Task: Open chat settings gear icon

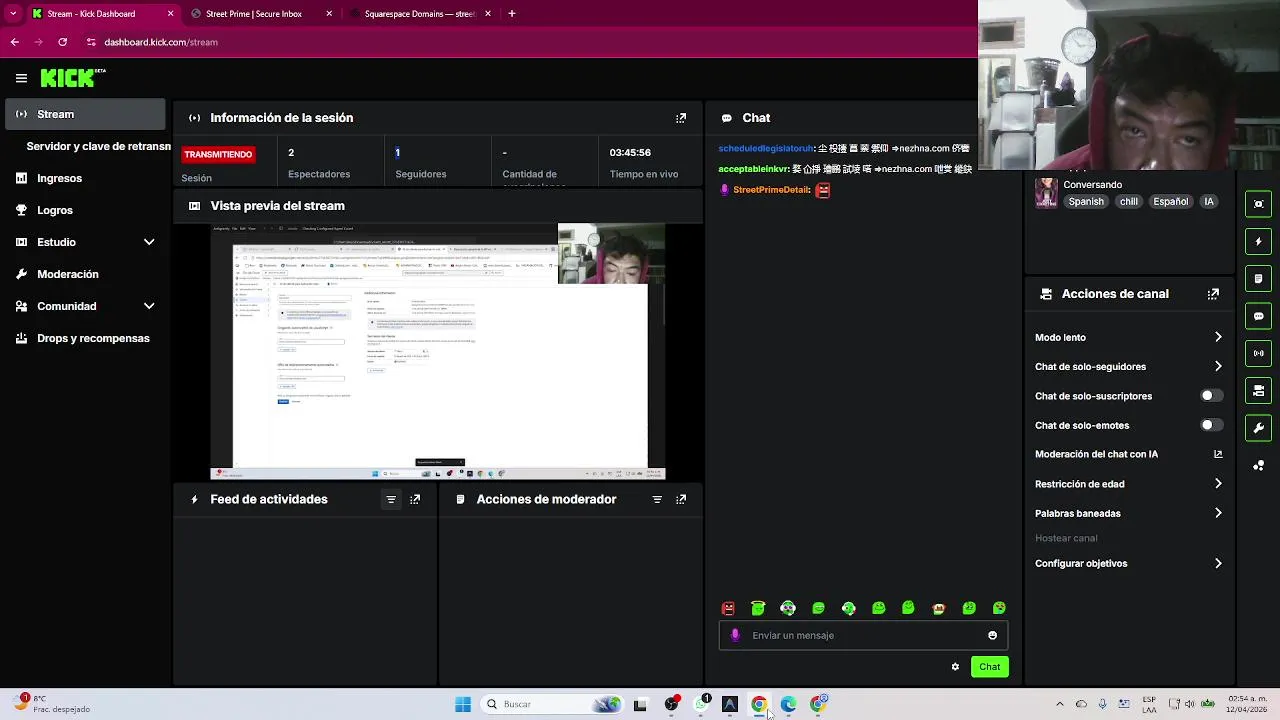Action: [955, 667]
